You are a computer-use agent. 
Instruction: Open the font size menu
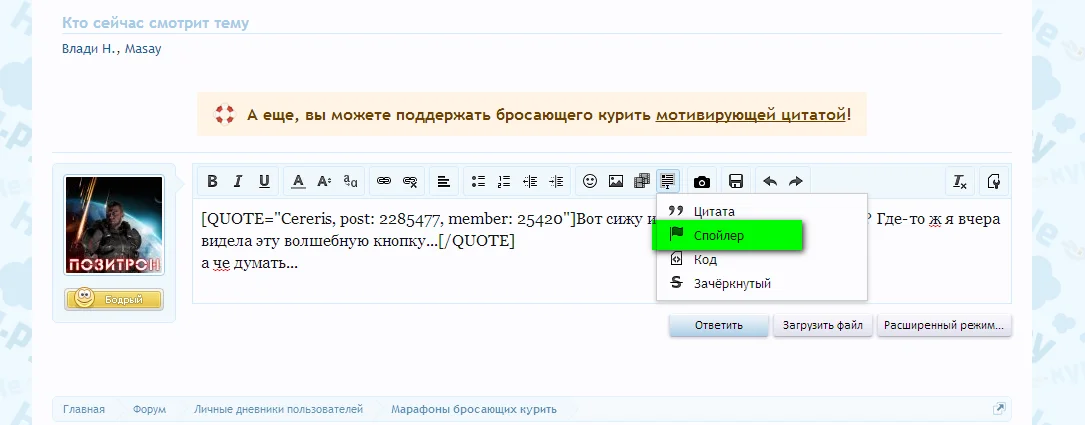(324, 181)
